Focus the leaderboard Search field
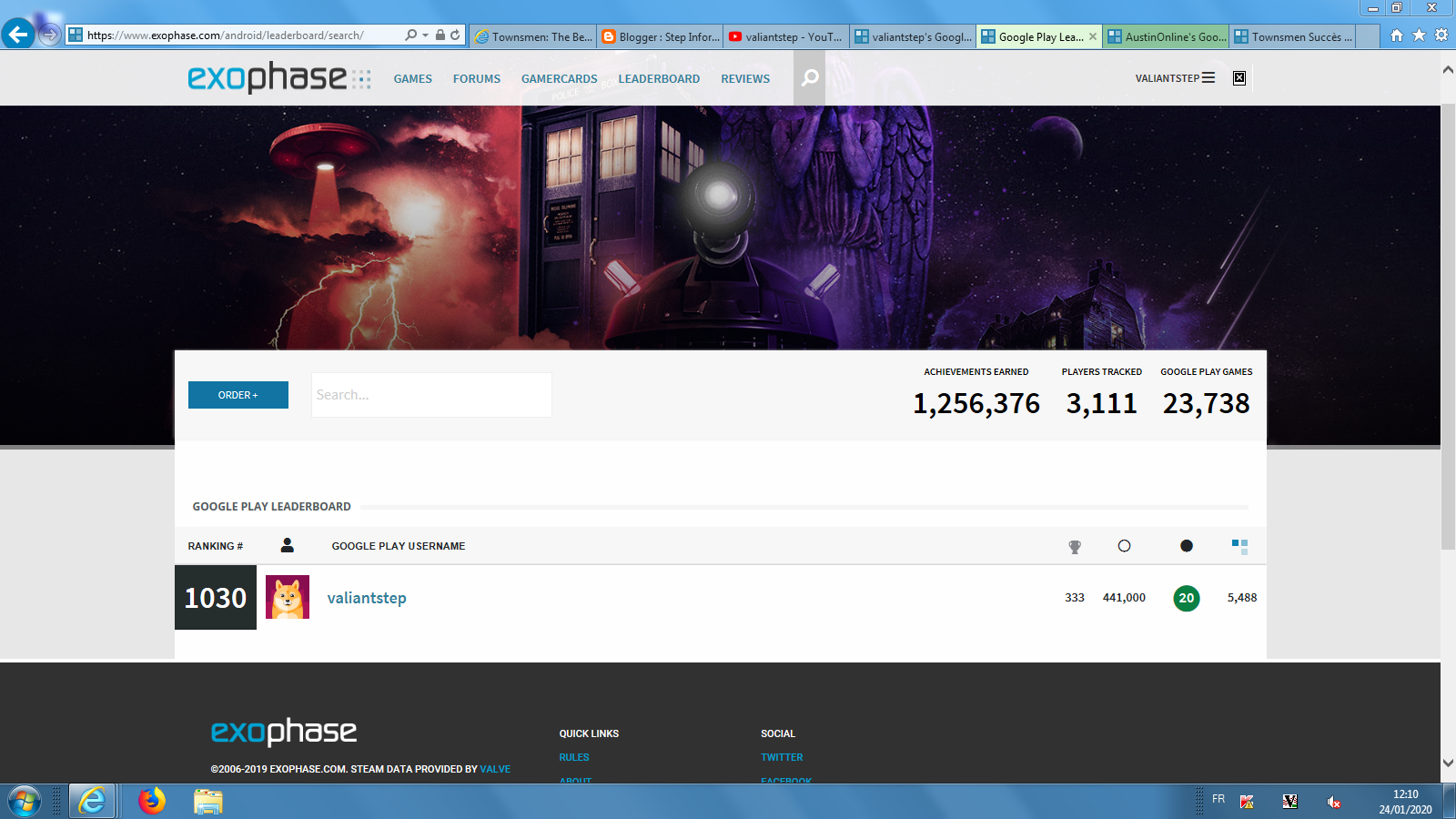This screenshot has width=1456, height=819. 431,395
